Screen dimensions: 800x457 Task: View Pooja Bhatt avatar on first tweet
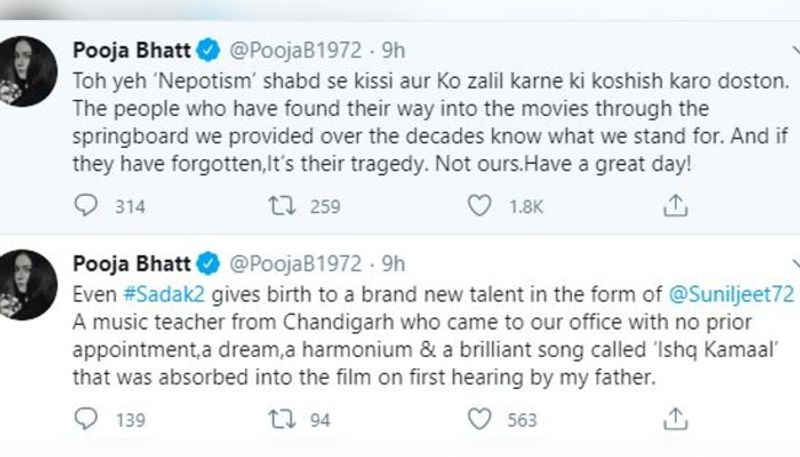pyautogui.click(x=26, y=71)
